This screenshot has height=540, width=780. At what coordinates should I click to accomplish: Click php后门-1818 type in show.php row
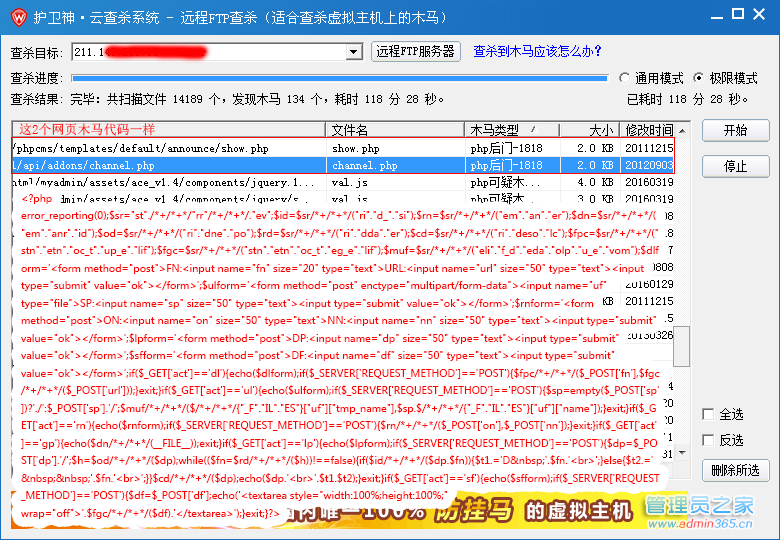(506, 148)
